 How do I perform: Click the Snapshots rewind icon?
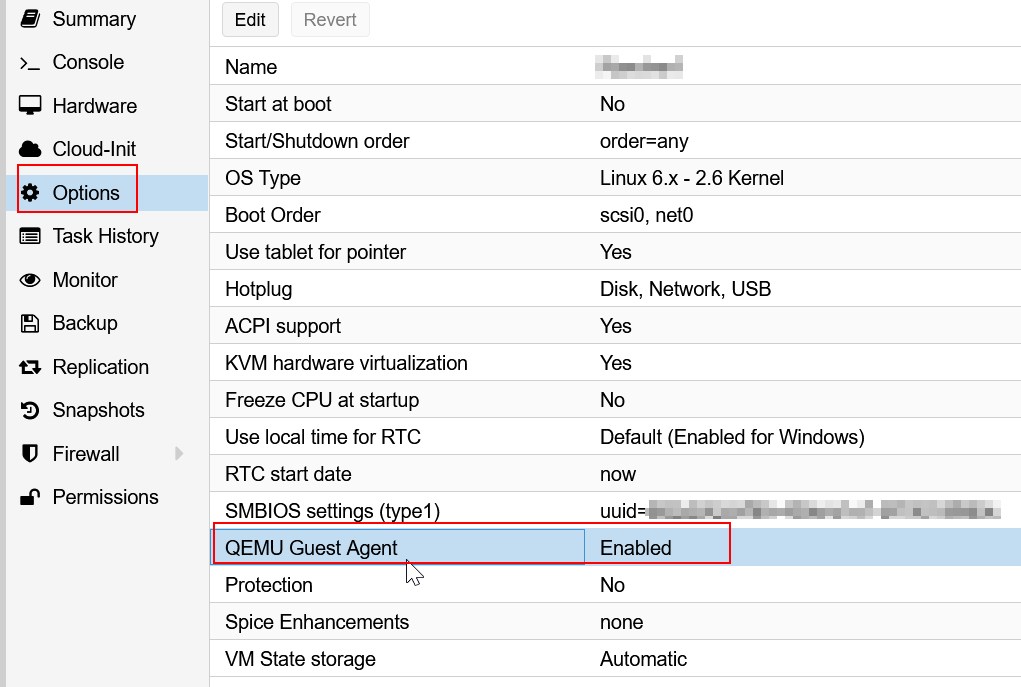pyautogui.click(x=30, y=410)
